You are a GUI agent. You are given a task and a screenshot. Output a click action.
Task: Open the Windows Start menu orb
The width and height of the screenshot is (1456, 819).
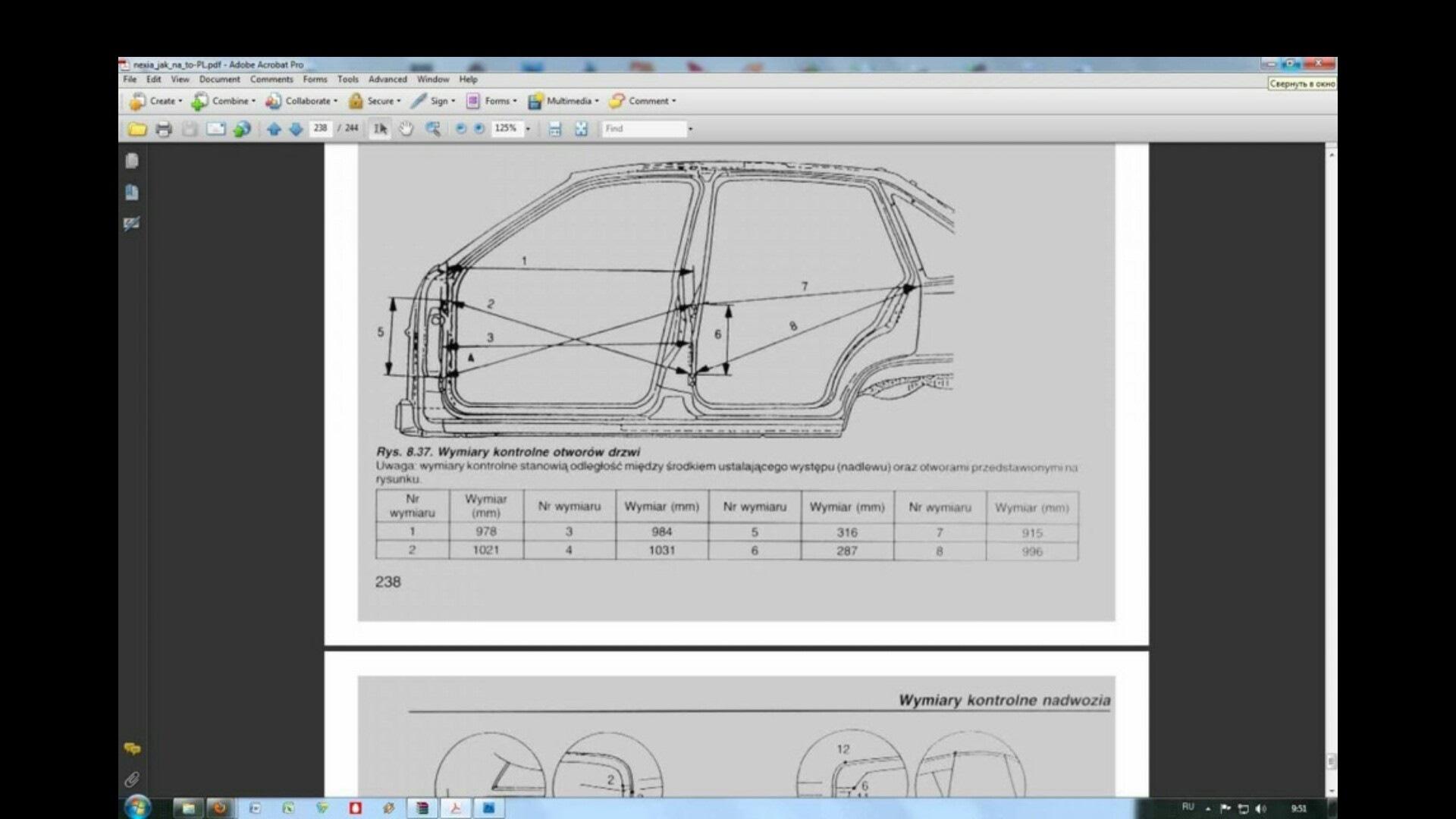pos(137,808)
